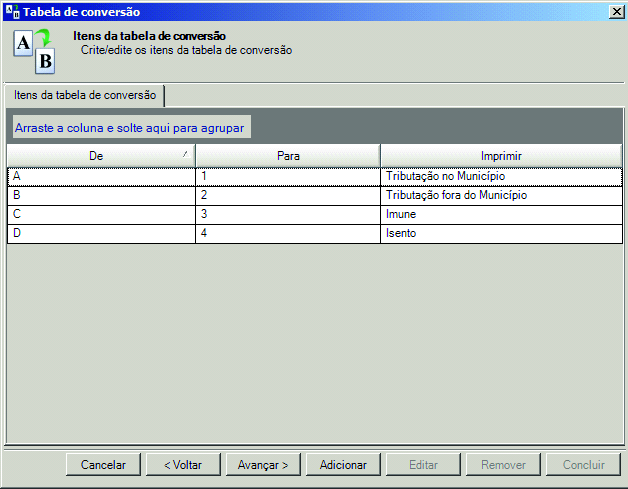Click the Imprimir column header
The width and height of the screenshot is (628, 489).
501,156
